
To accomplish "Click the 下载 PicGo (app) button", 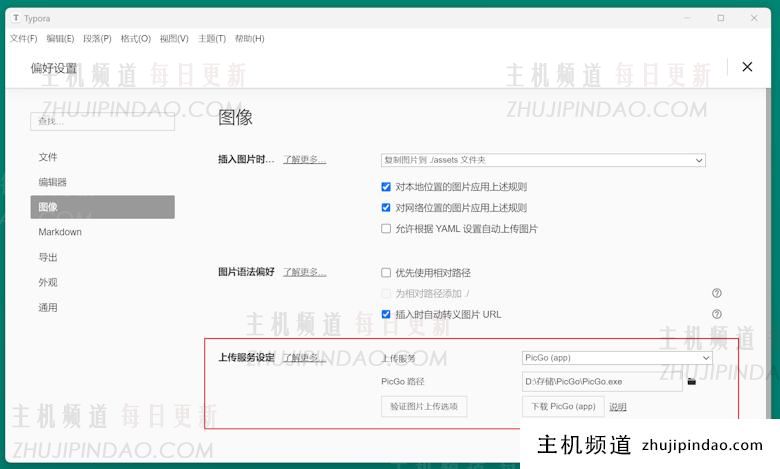I will [x=563, y=406].
